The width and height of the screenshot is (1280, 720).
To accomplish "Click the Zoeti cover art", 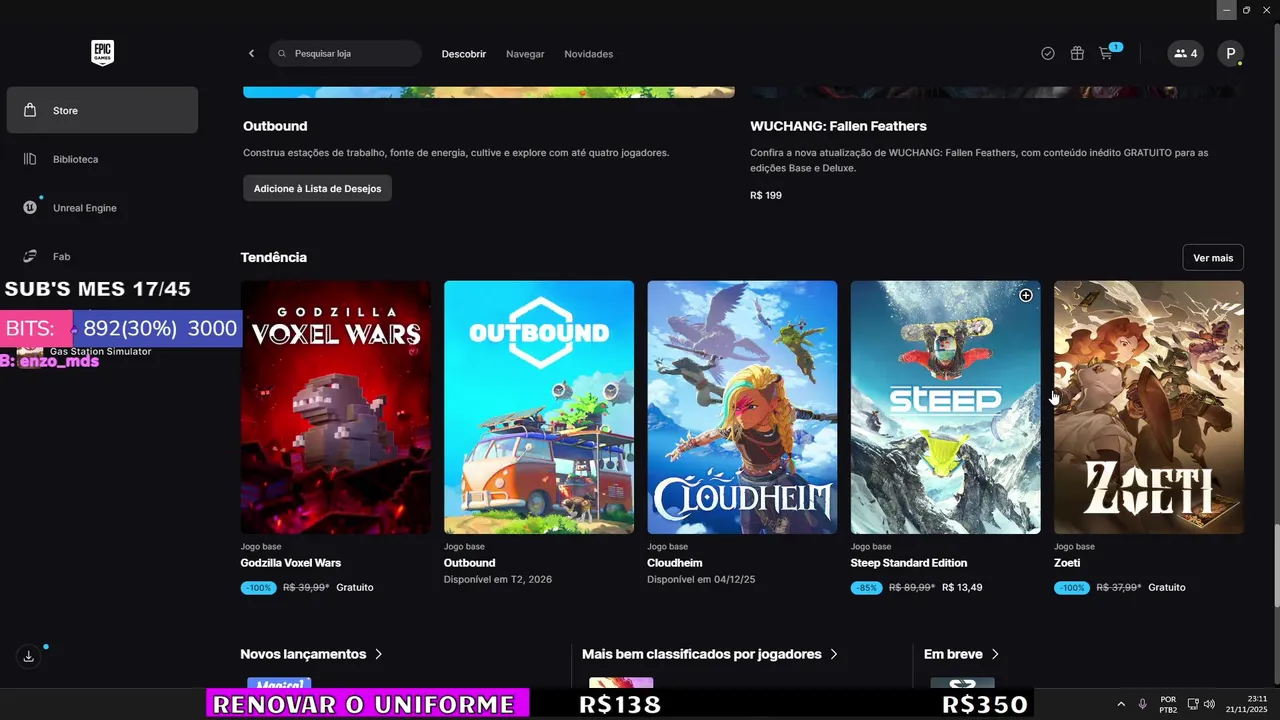I will [1149, 407].
